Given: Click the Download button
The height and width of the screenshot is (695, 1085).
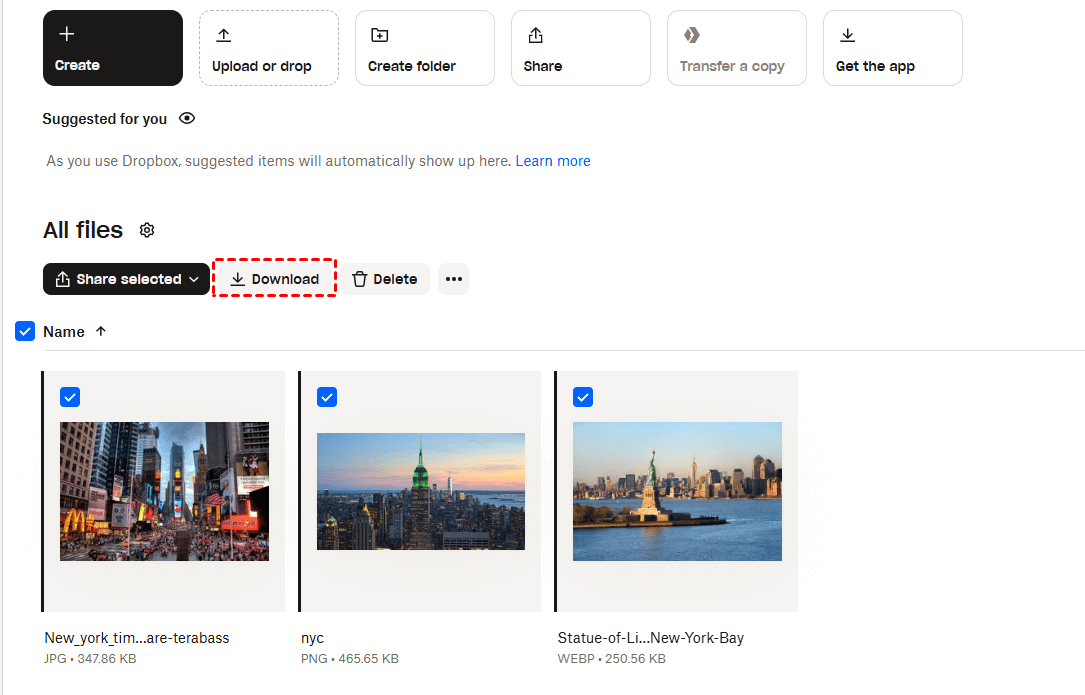Looking at the screenshot, I should tap(274, 279).
